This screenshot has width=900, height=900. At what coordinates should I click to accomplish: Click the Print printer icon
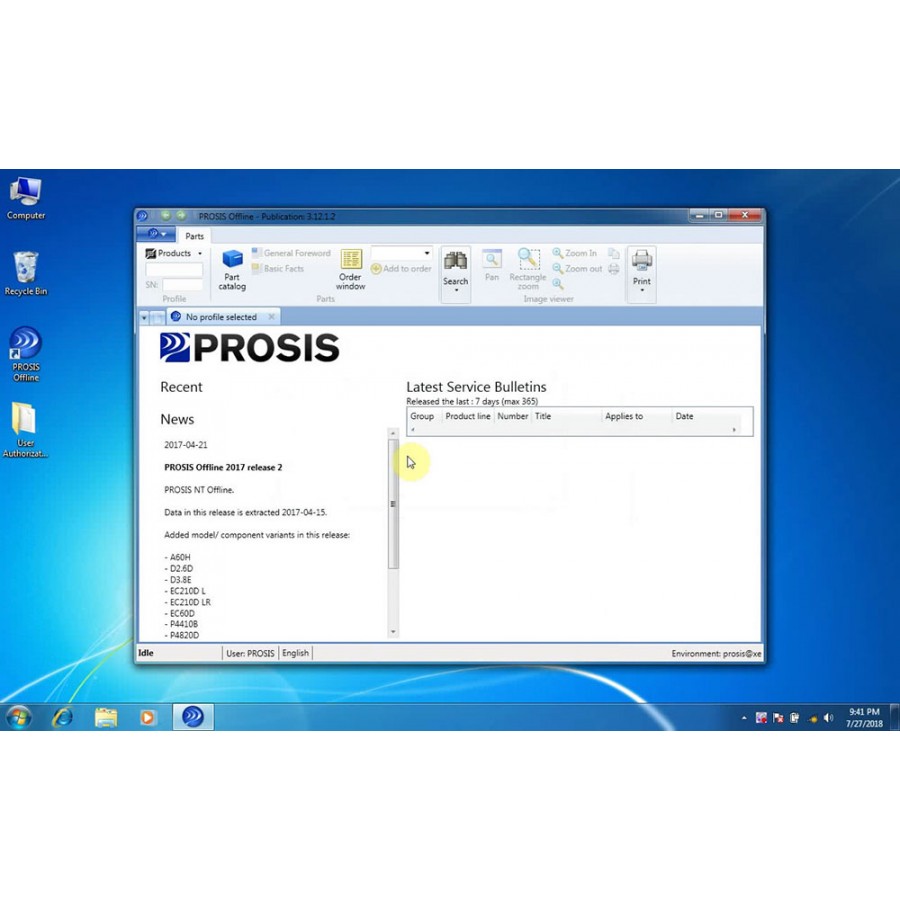[642, 261]
